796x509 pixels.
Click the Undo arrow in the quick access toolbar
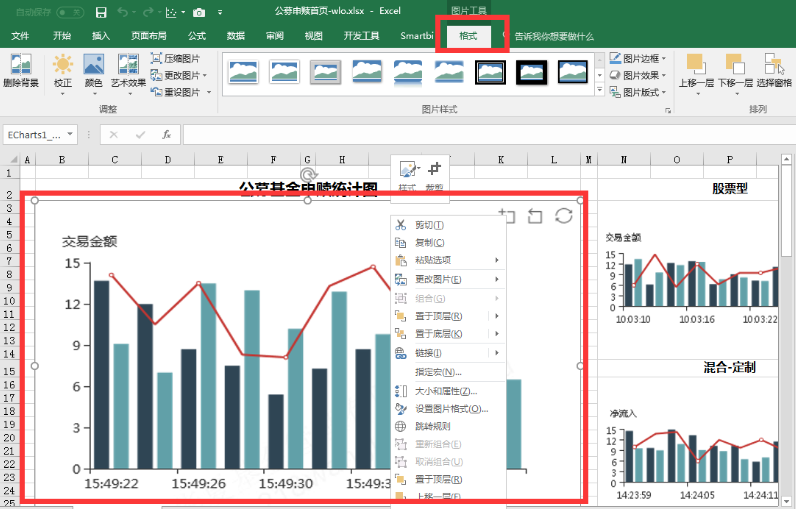(122, 12)
